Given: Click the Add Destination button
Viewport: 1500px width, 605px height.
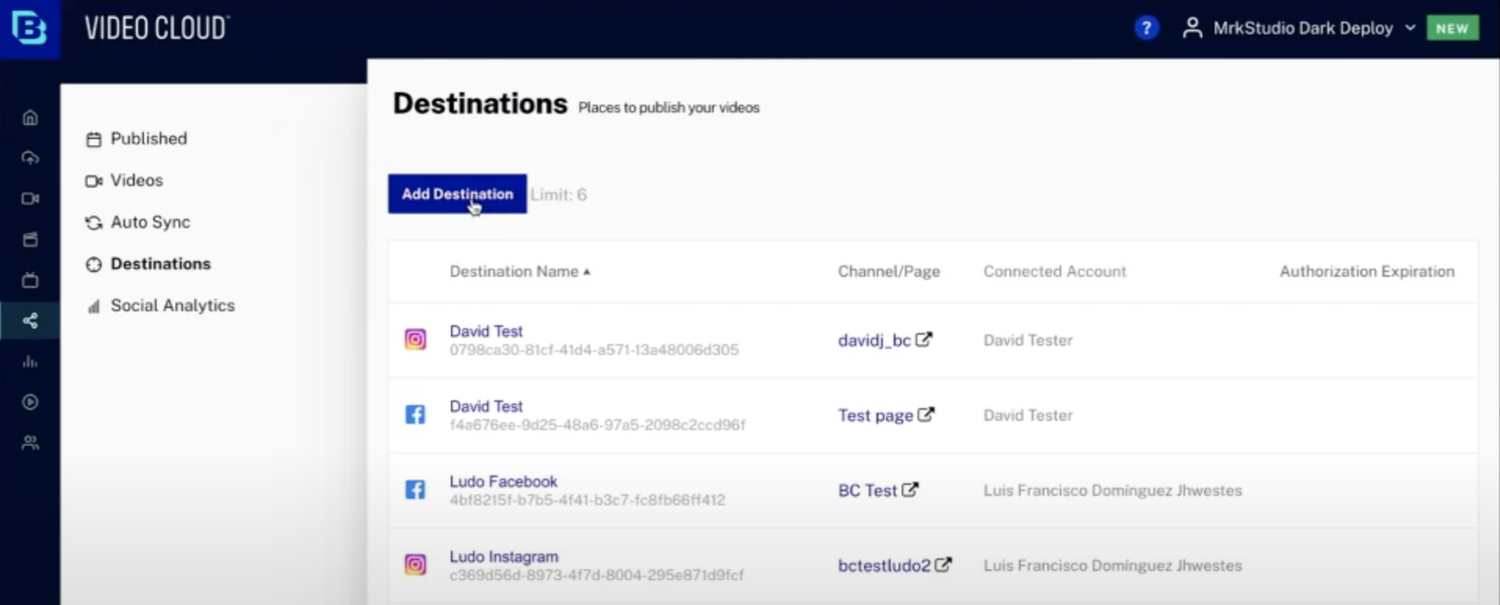Looking at the screenshot, I should point(457,194).
